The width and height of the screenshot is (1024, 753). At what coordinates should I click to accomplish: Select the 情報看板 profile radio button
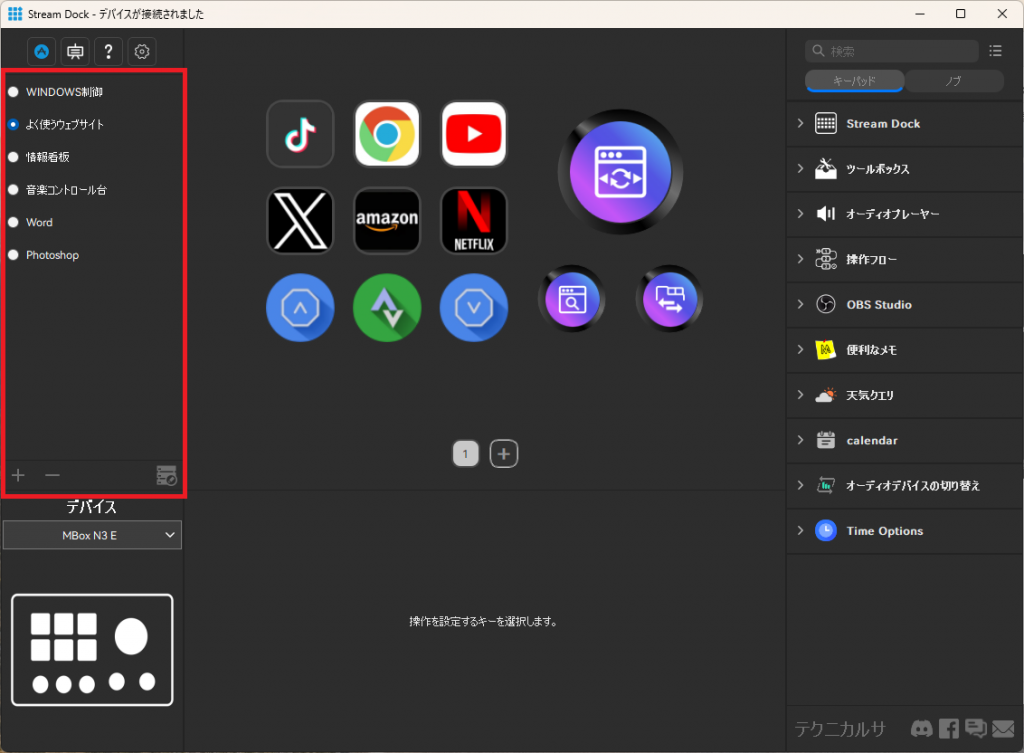(x=13, y=157)
